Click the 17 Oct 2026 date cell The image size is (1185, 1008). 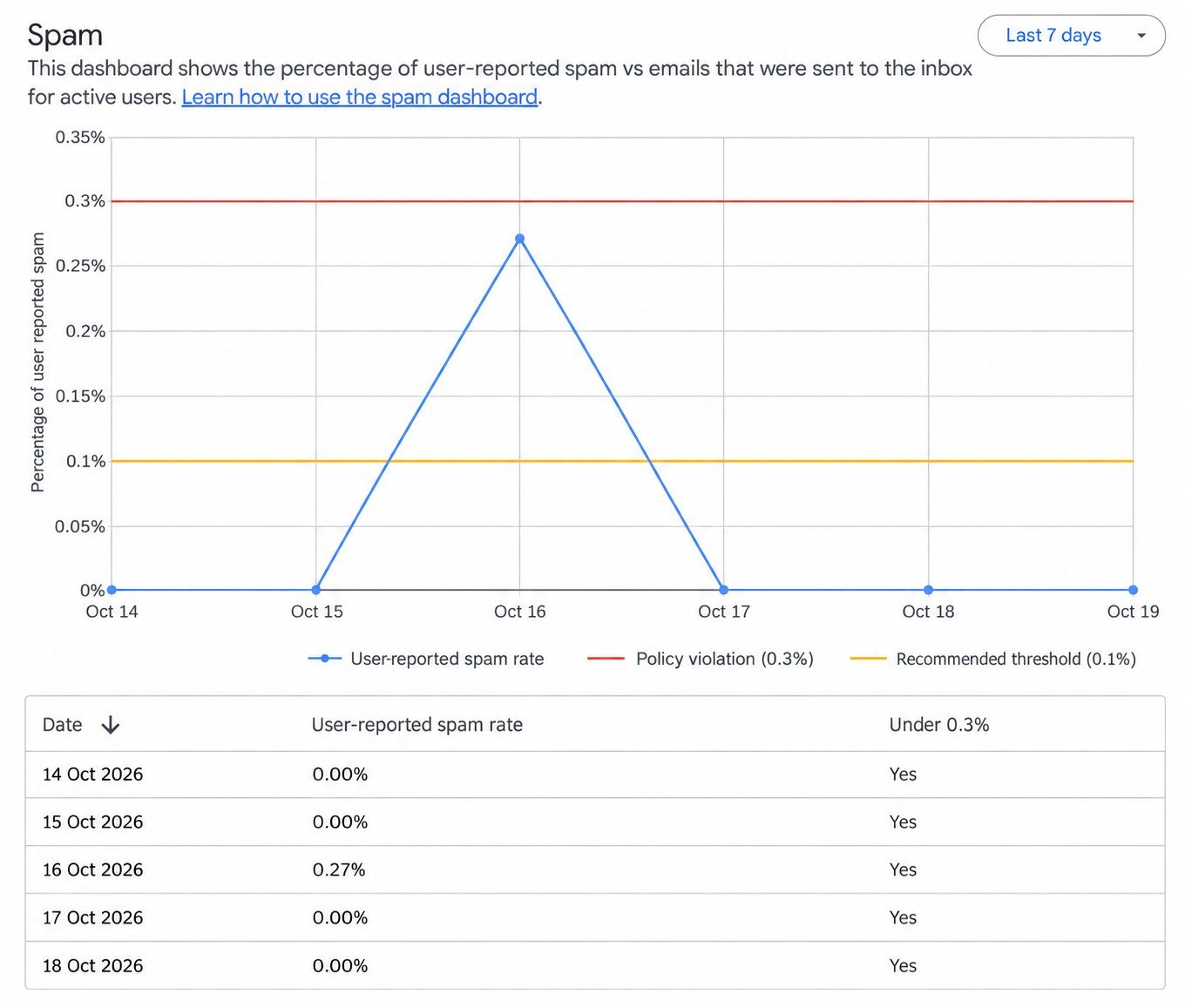click(93, 918)
